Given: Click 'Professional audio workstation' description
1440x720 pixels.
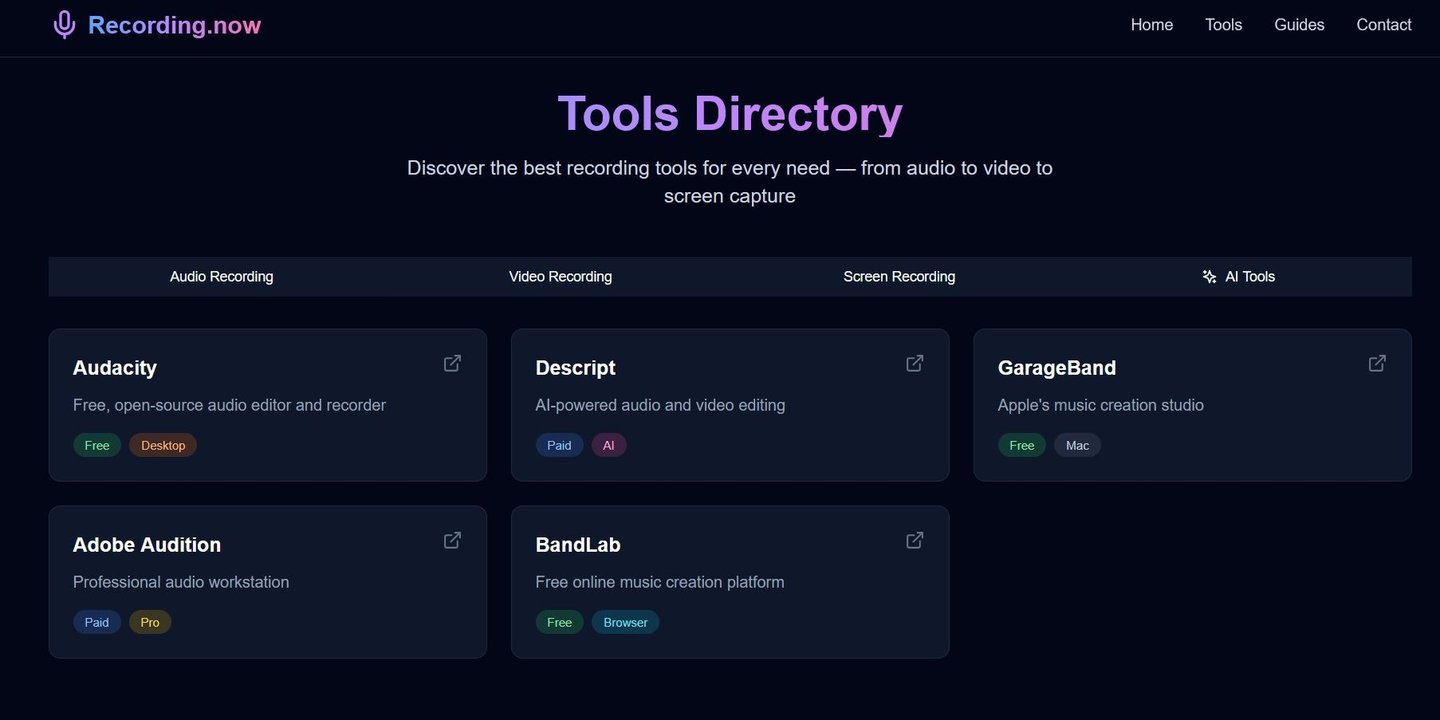Looking at the screenshot, I should coord(181,582).
